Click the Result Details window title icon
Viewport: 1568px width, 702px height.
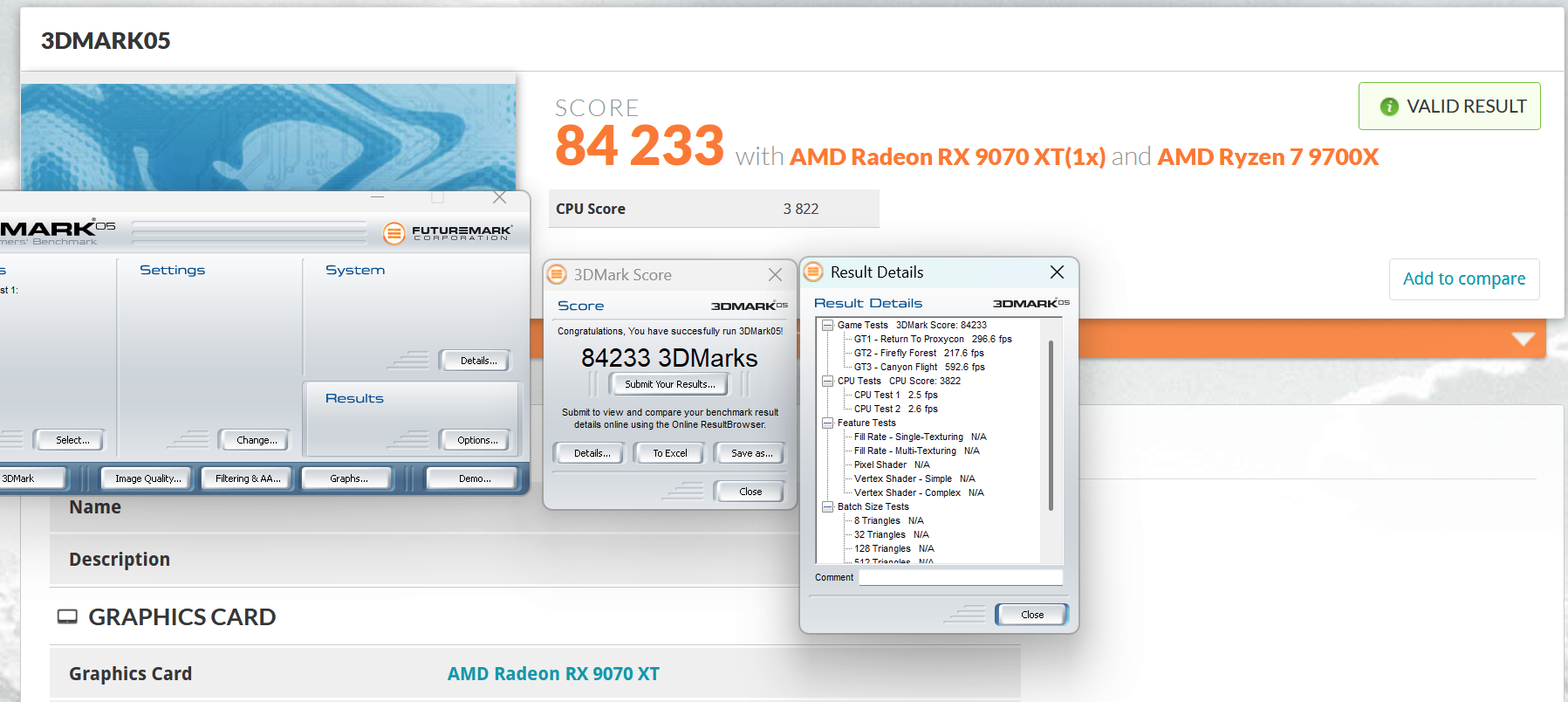813,272
